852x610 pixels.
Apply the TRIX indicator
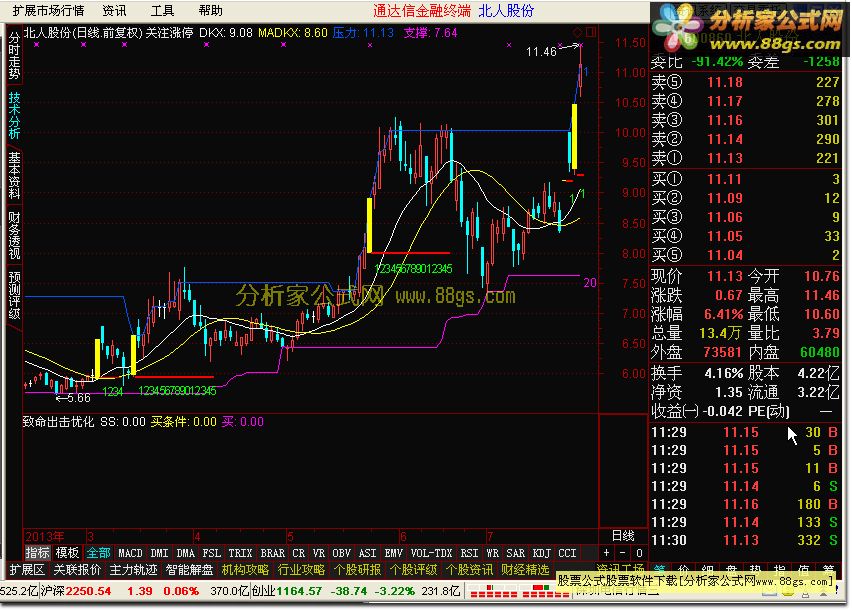(240, 553)
